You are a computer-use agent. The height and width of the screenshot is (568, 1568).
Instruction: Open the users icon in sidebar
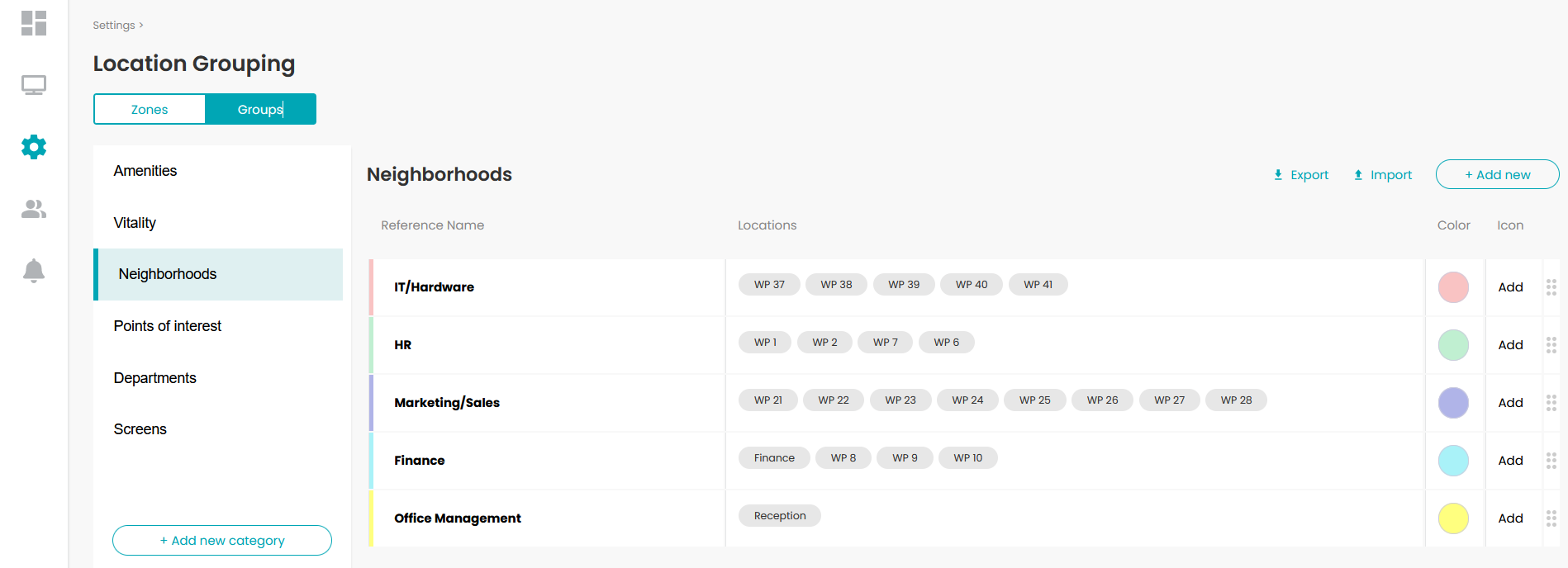[x=34, y=209]
